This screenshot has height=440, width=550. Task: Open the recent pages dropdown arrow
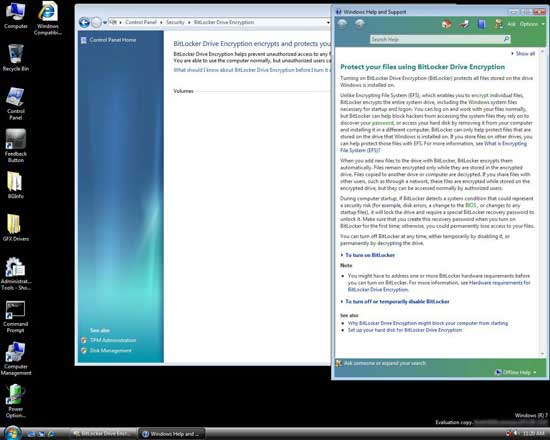pyautogui.click(x=105, y=23)
